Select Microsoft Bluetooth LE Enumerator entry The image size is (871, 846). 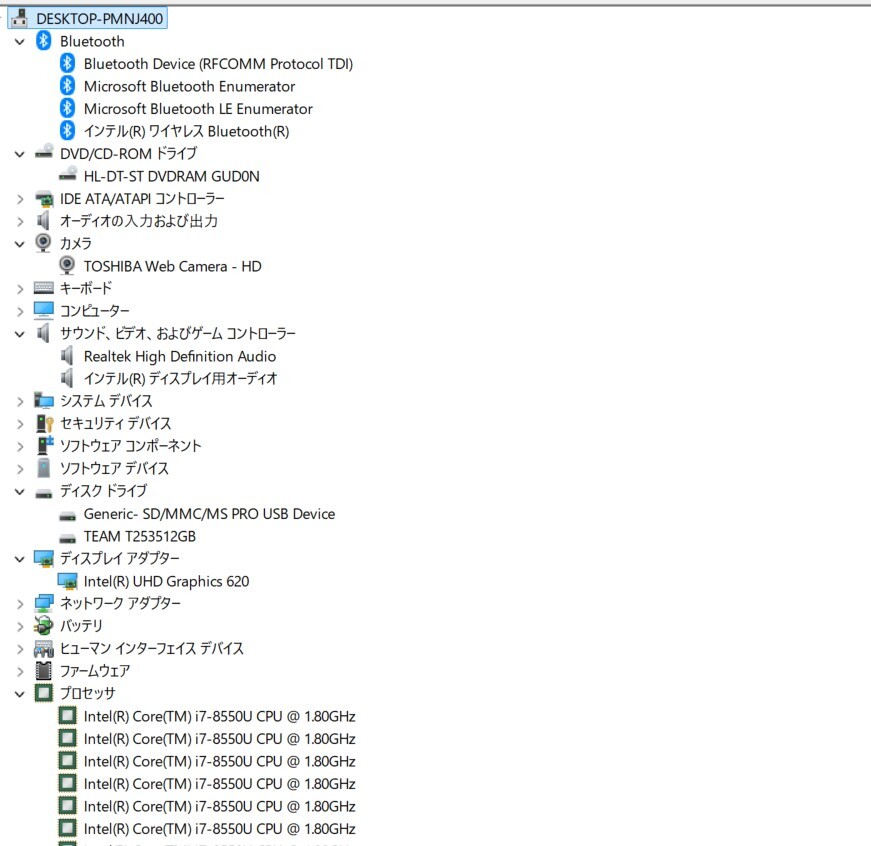click(198, 109)
